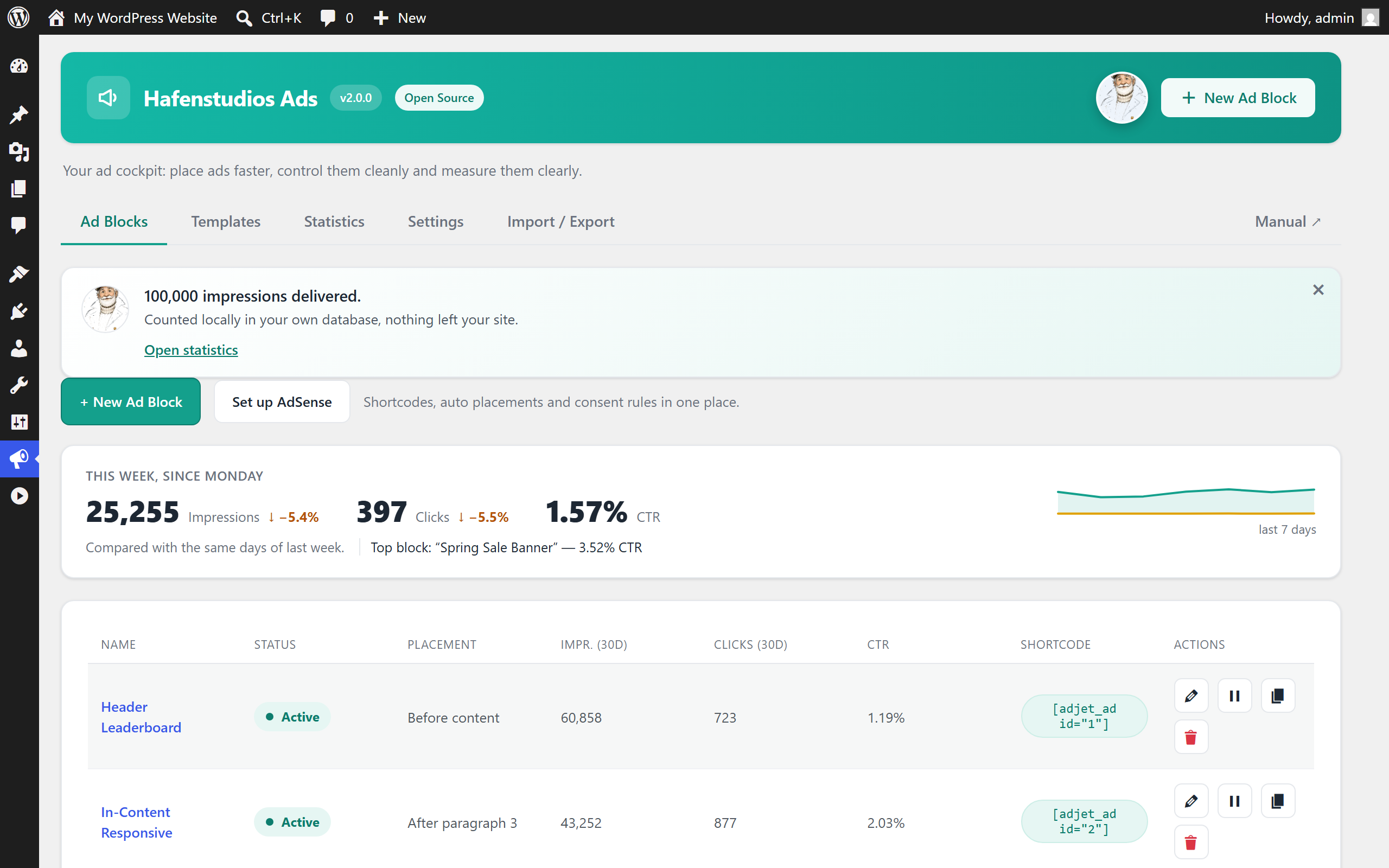Edit Header Leaderboard with pencil icon
Screen dimensions: 1389x868
pos(1191,696)
